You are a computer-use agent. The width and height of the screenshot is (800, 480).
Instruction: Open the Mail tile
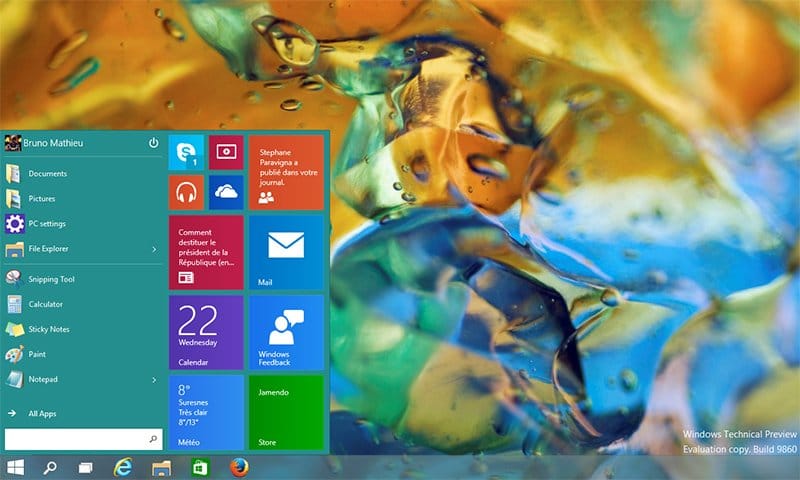click(286, 252)
